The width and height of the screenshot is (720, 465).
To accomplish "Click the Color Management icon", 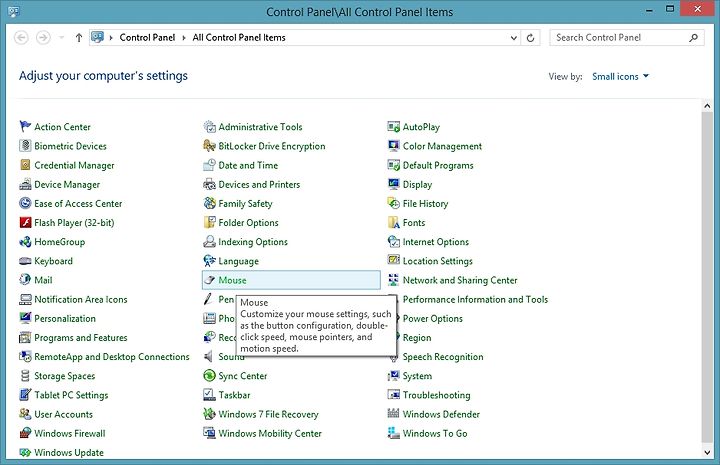I will (394, 146).
